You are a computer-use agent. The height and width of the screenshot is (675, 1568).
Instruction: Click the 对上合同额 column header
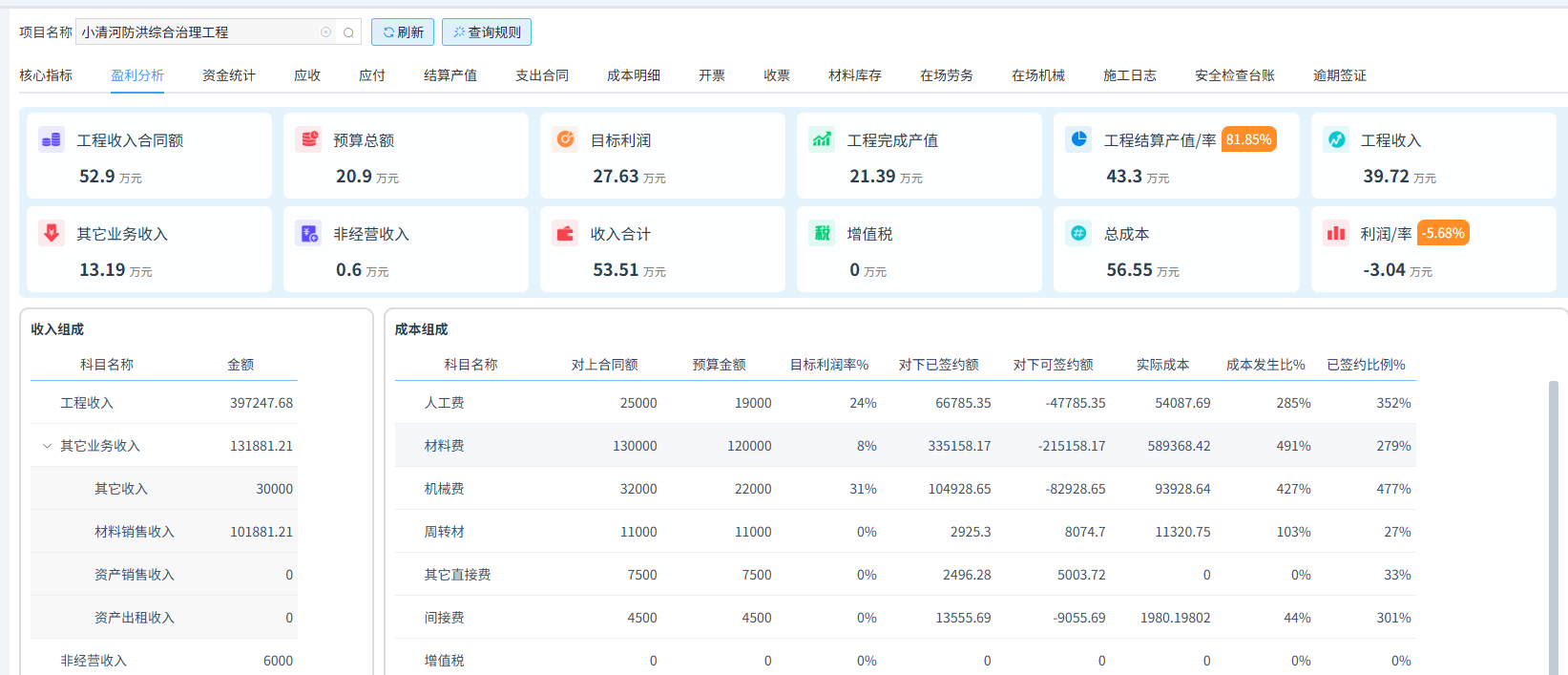pyautogui.click(x=605, y=365)
